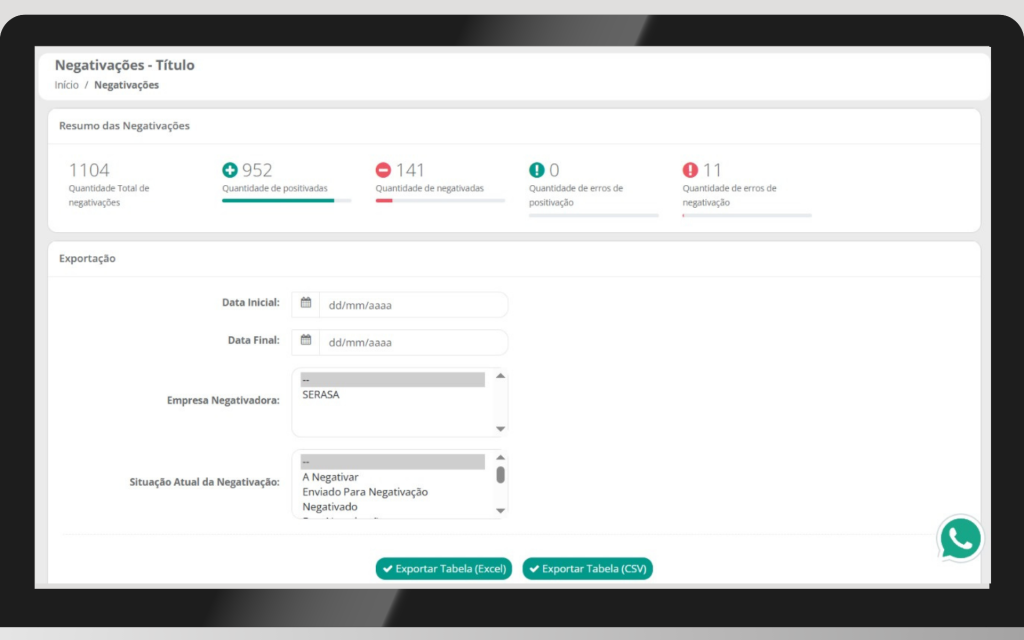Click the positivadas green progress bar

point(280,200)
